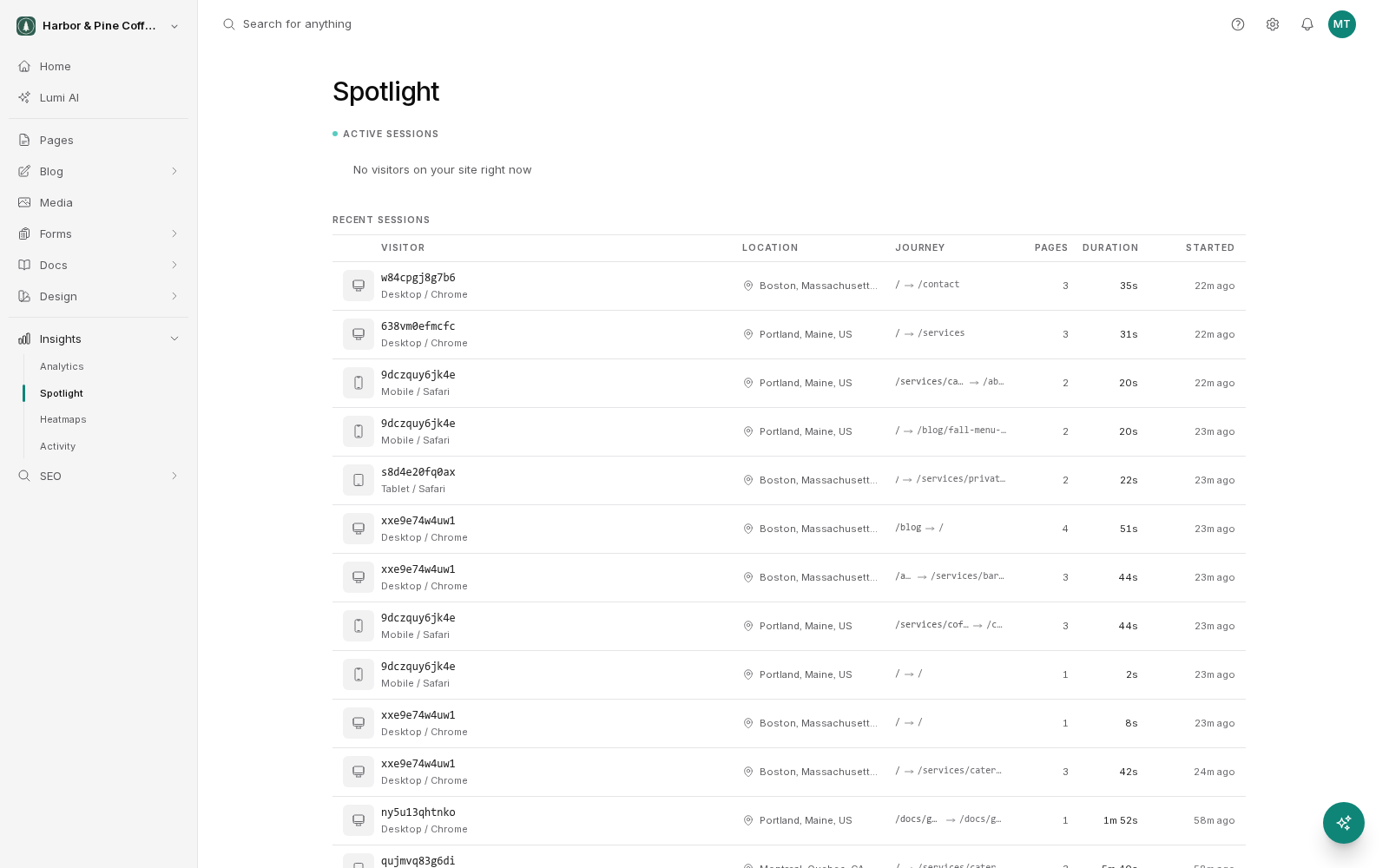
Task: Expand the Blog submenu chevron
Action: click(x=174, y=171)
